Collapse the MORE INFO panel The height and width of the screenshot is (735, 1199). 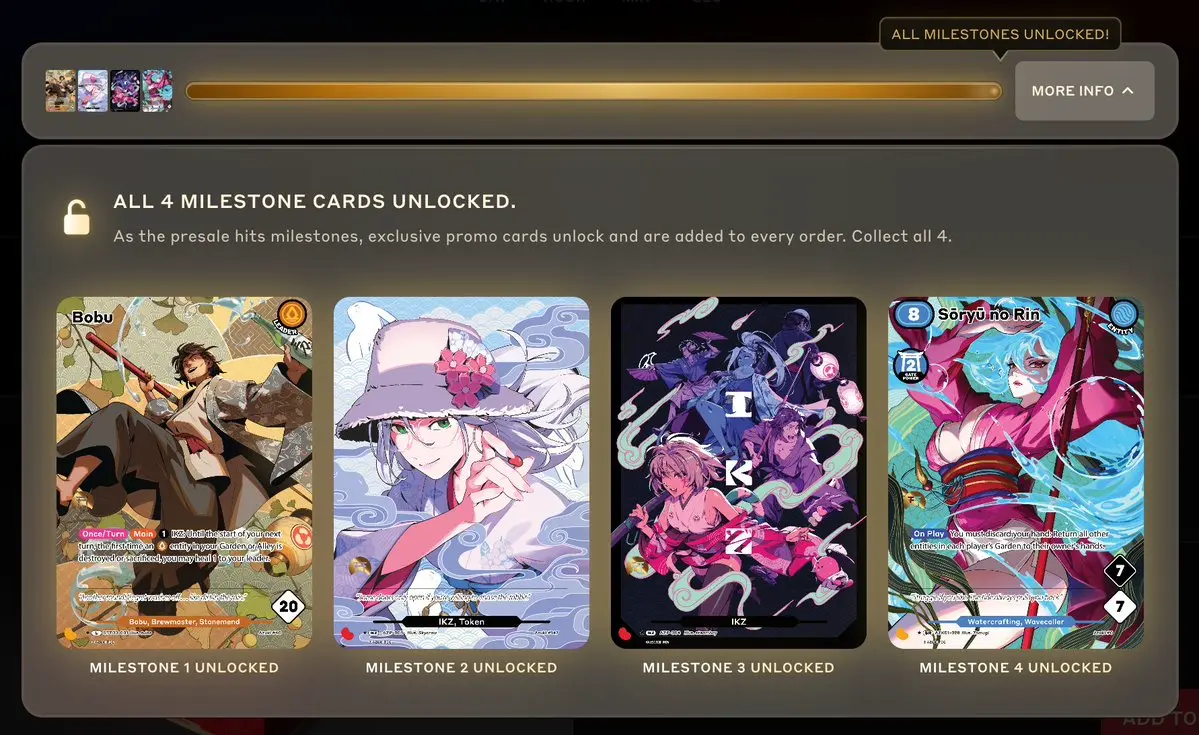pyautogui.click(x=1084, y=91)
